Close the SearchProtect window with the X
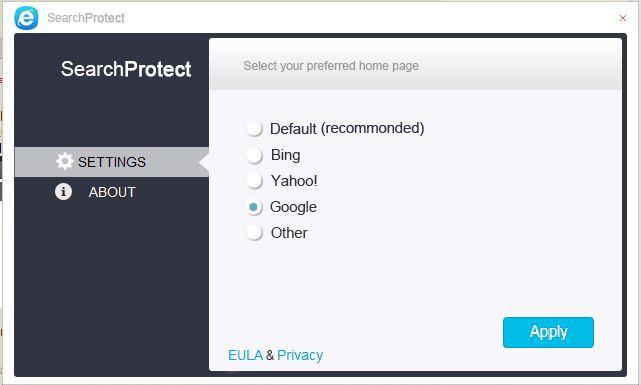Viewport: 641px width, 385px height. [623, 18]
